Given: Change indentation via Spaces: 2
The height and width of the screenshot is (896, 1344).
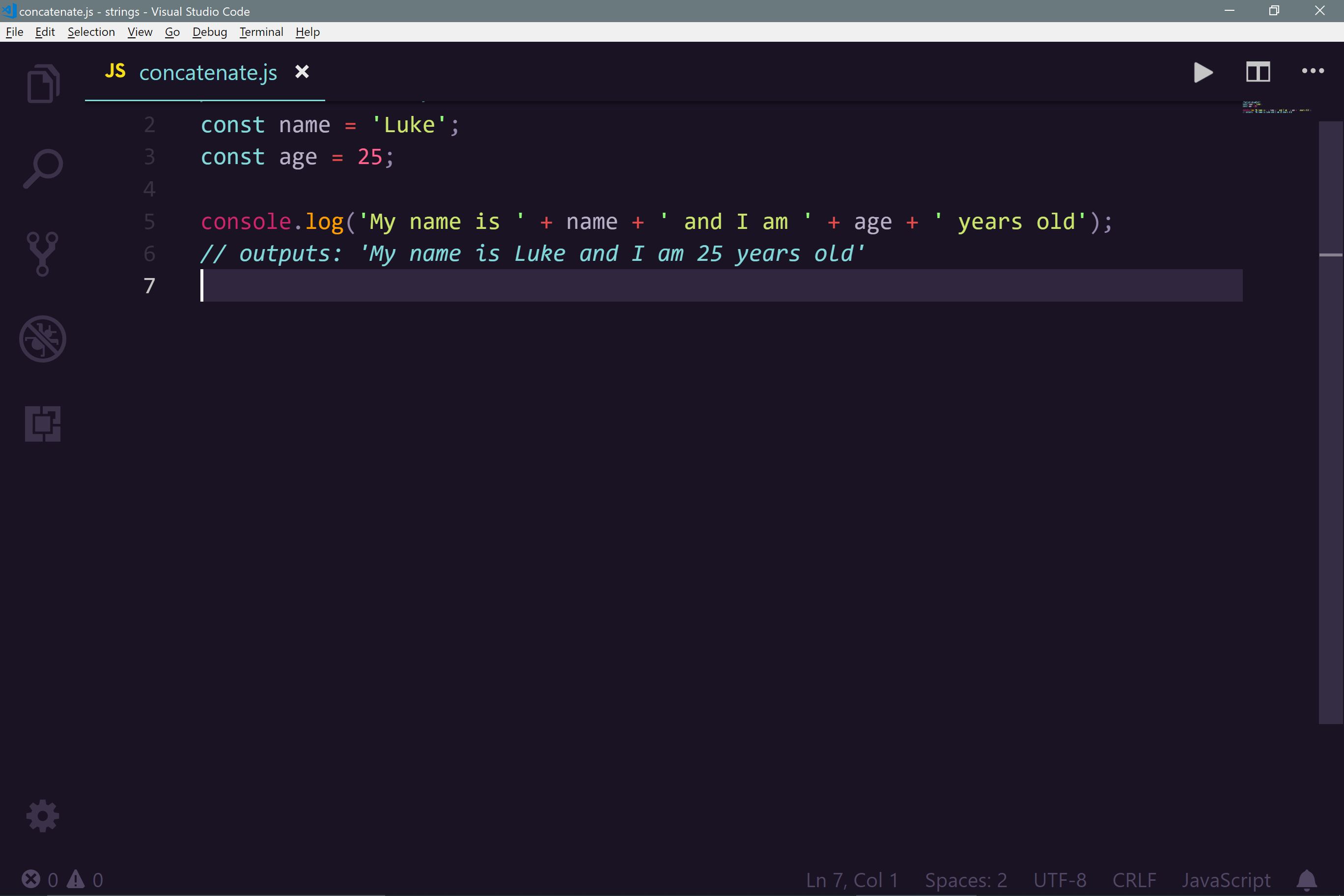Looking at the screenshot, I should pos(966,880).
